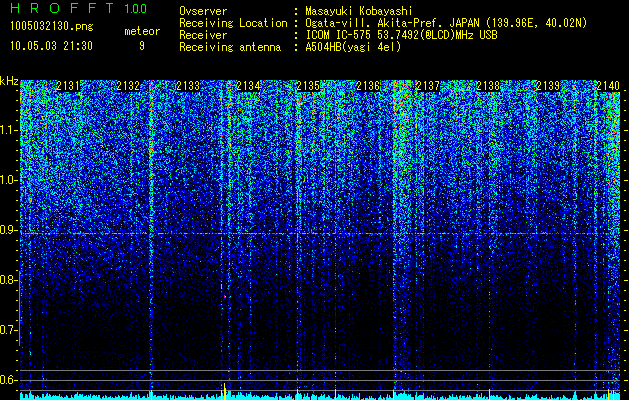
Task: Select the observer name Masayuki Kobayashi
Action: tap(359, 12)
